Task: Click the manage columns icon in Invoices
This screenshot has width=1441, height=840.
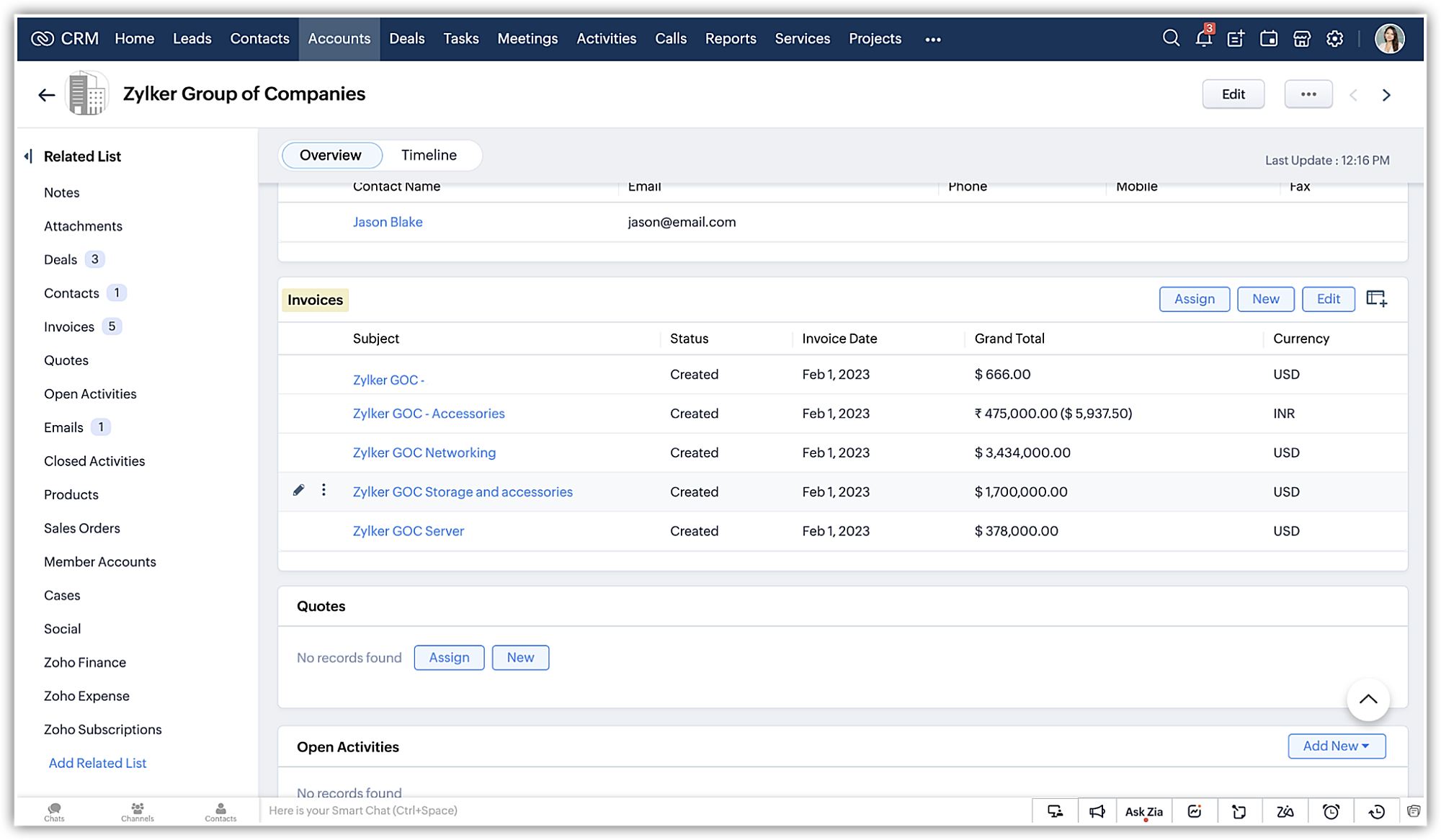Action: [1376, 299]
